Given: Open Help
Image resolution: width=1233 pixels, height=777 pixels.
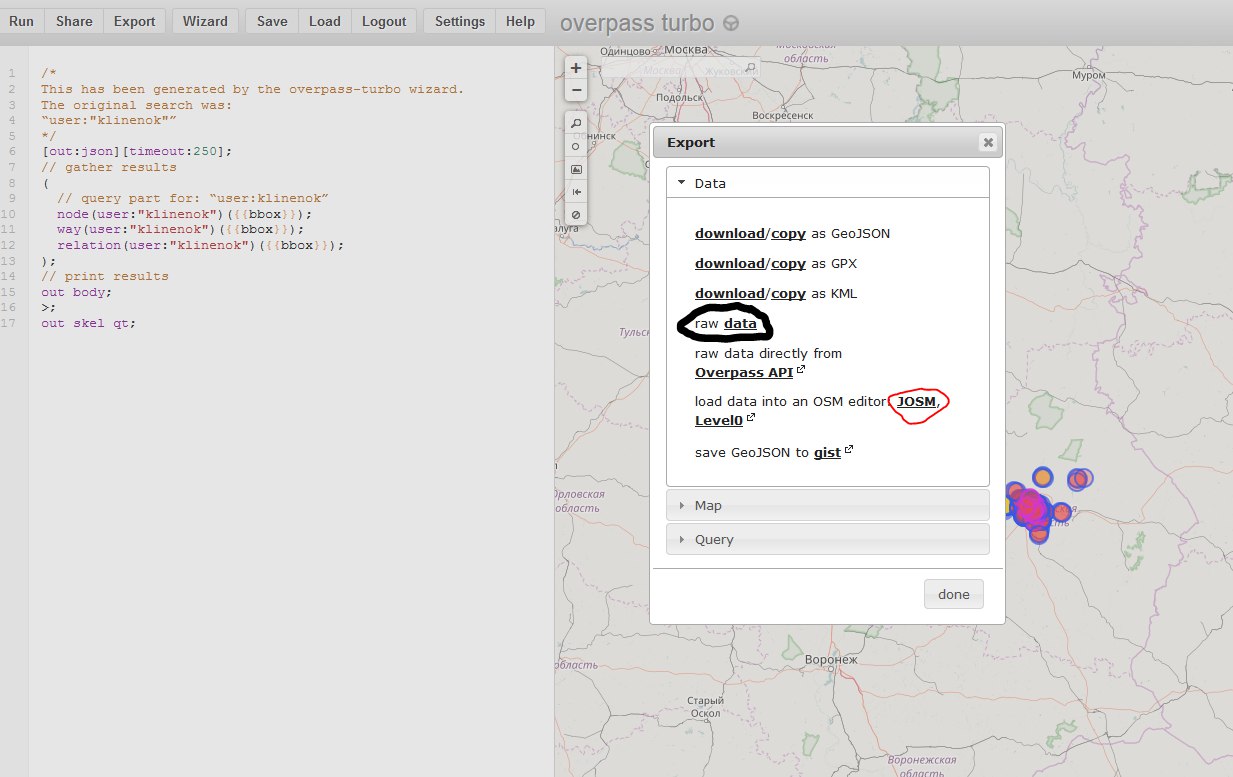Looking at the screenshot, I should tap(521, 21).
